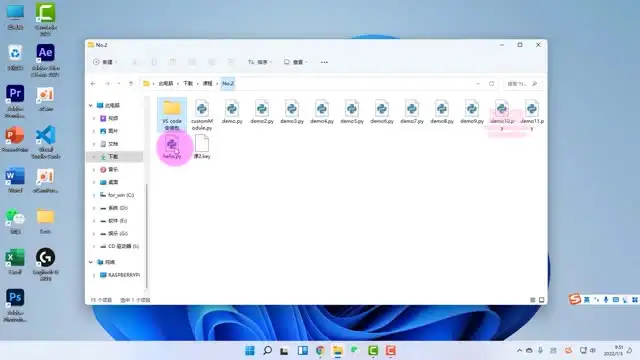Click the Rename icon in toolbar
The image size is (640, 360).
(192, 62)
